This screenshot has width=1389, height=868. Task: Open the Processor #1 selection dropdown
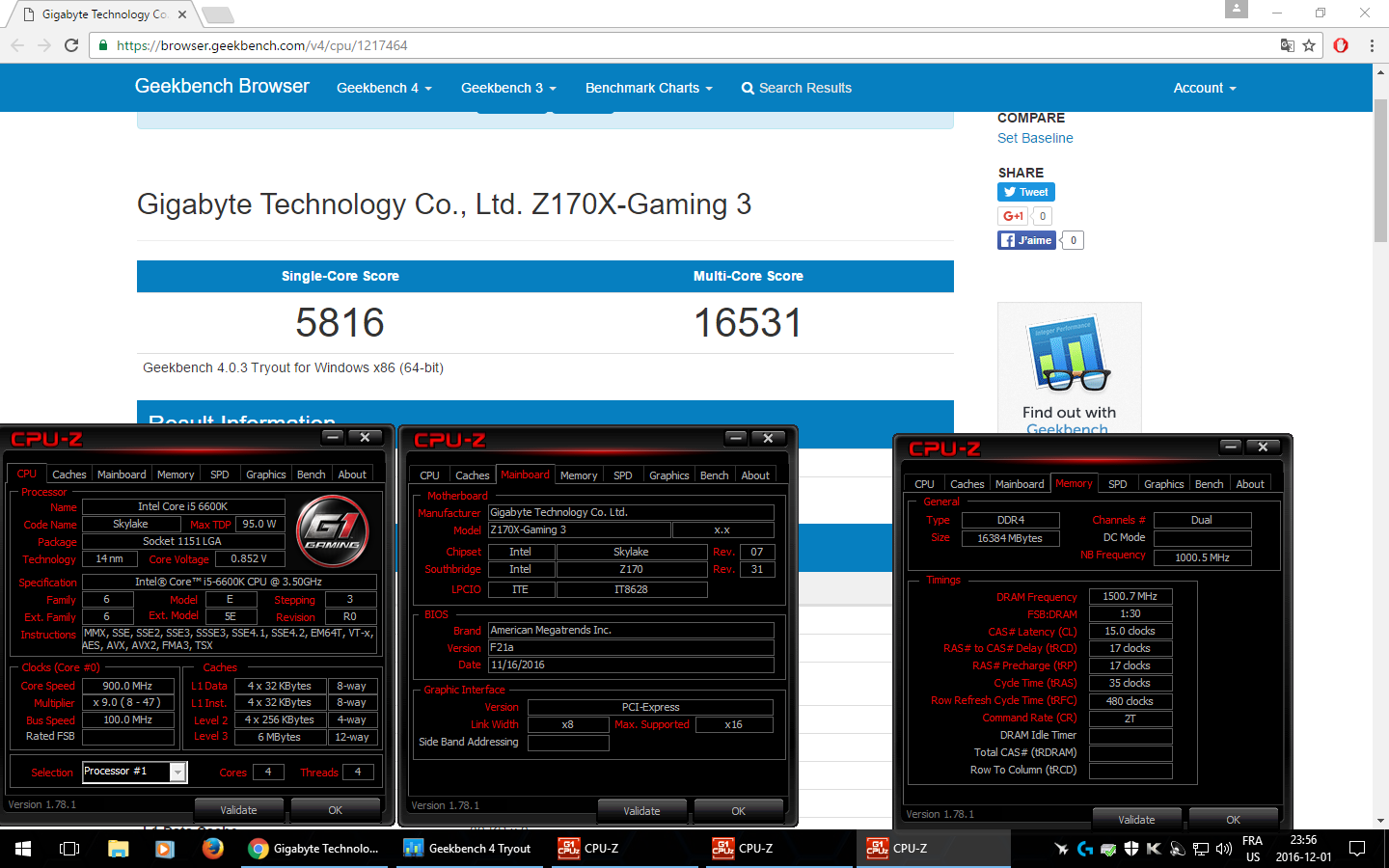134,772
